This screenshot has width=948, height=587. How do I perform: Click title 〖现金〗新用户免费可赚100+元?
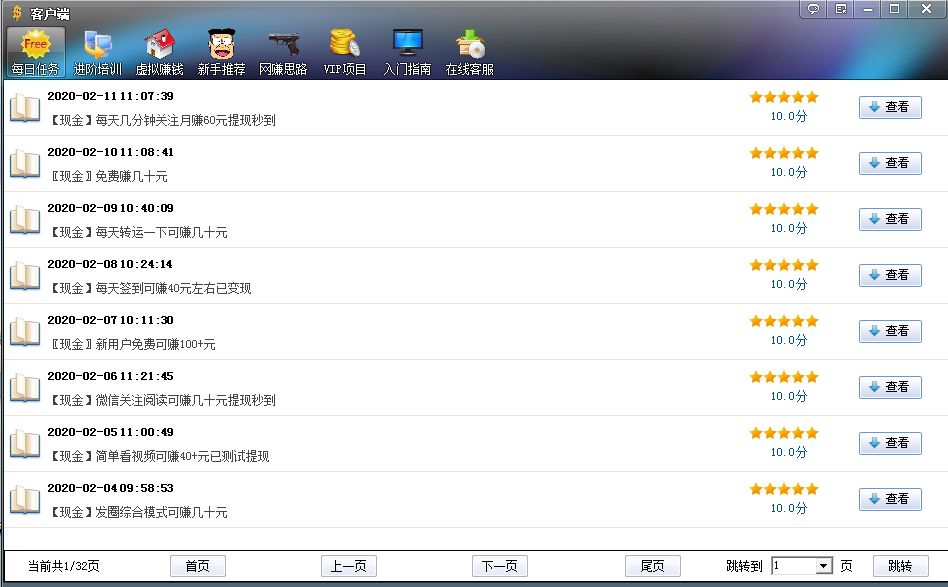coord(131,345)
